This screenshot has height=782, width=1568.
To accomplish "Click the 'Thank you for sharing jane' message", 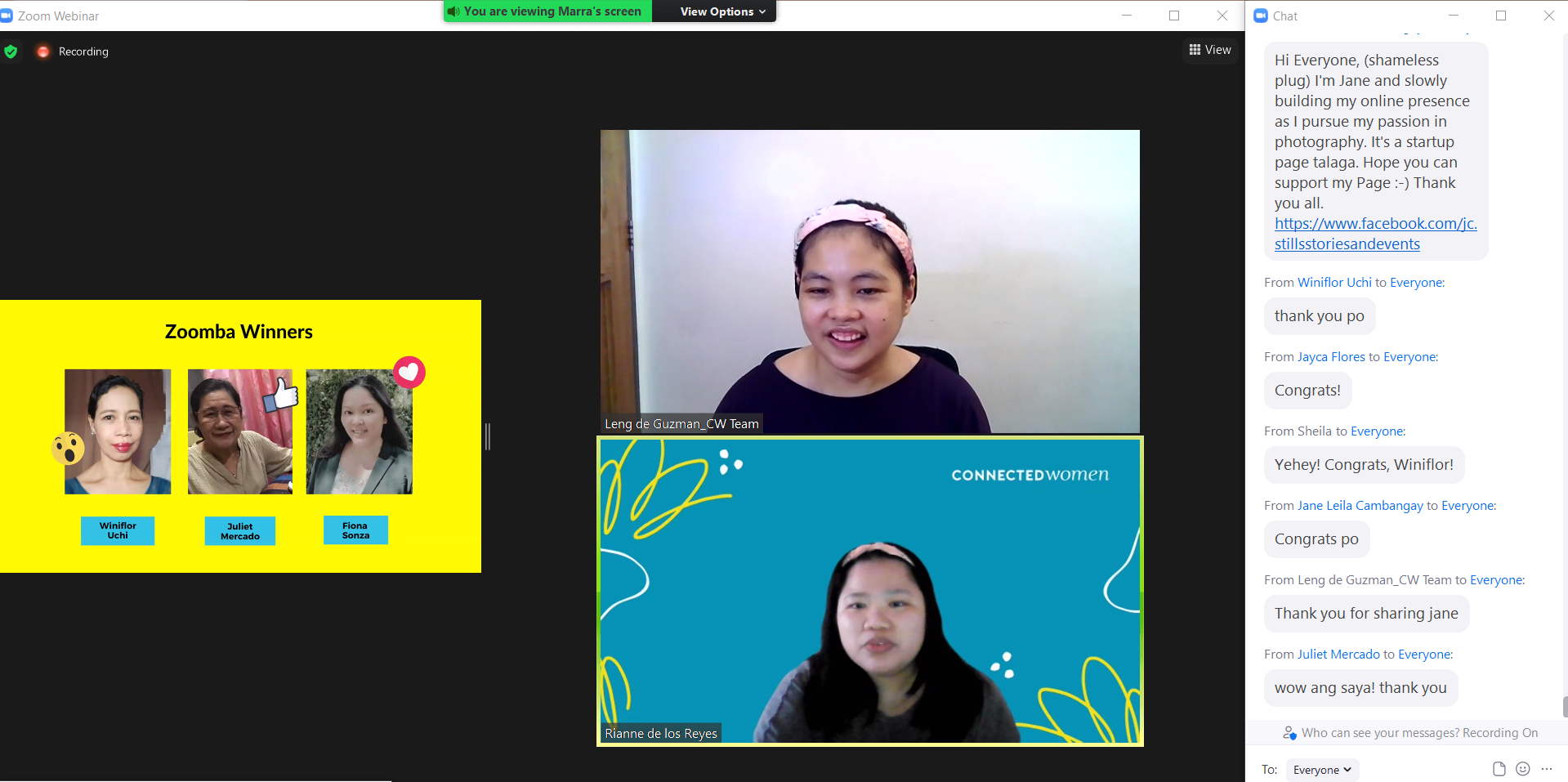I will (1366, 614).
